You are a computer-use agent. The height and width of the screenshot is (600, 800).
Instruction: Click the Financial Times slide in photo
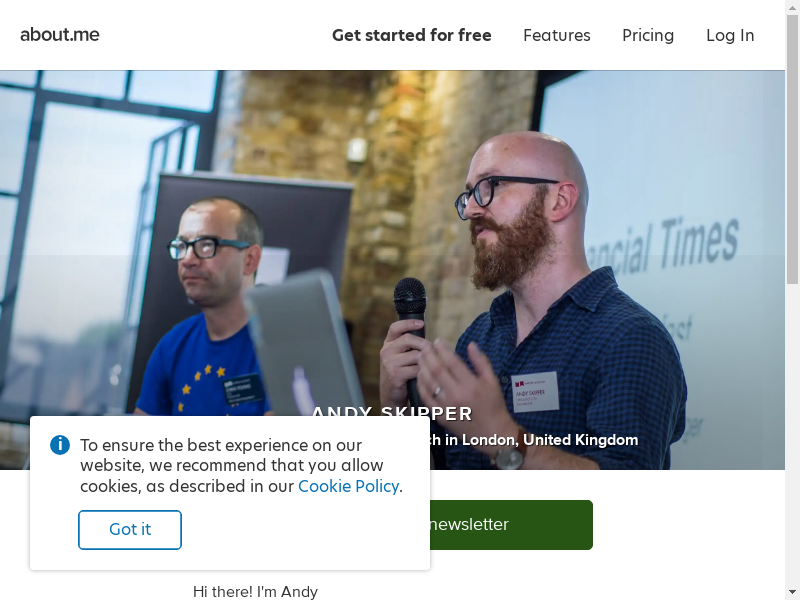click(663, 245)
